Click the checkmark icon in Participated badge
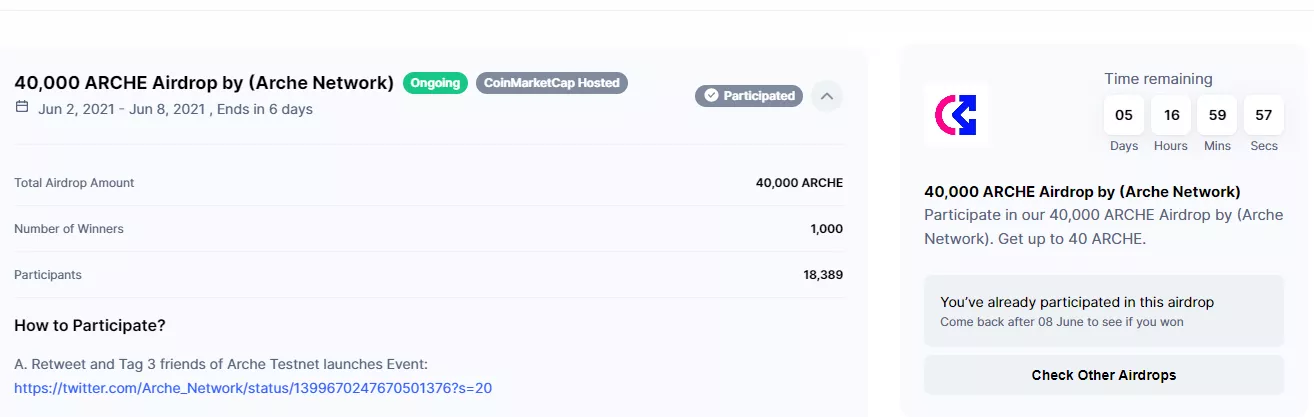Image resolution: width=1314 pixels, height=417 pixels. (711, 96)
